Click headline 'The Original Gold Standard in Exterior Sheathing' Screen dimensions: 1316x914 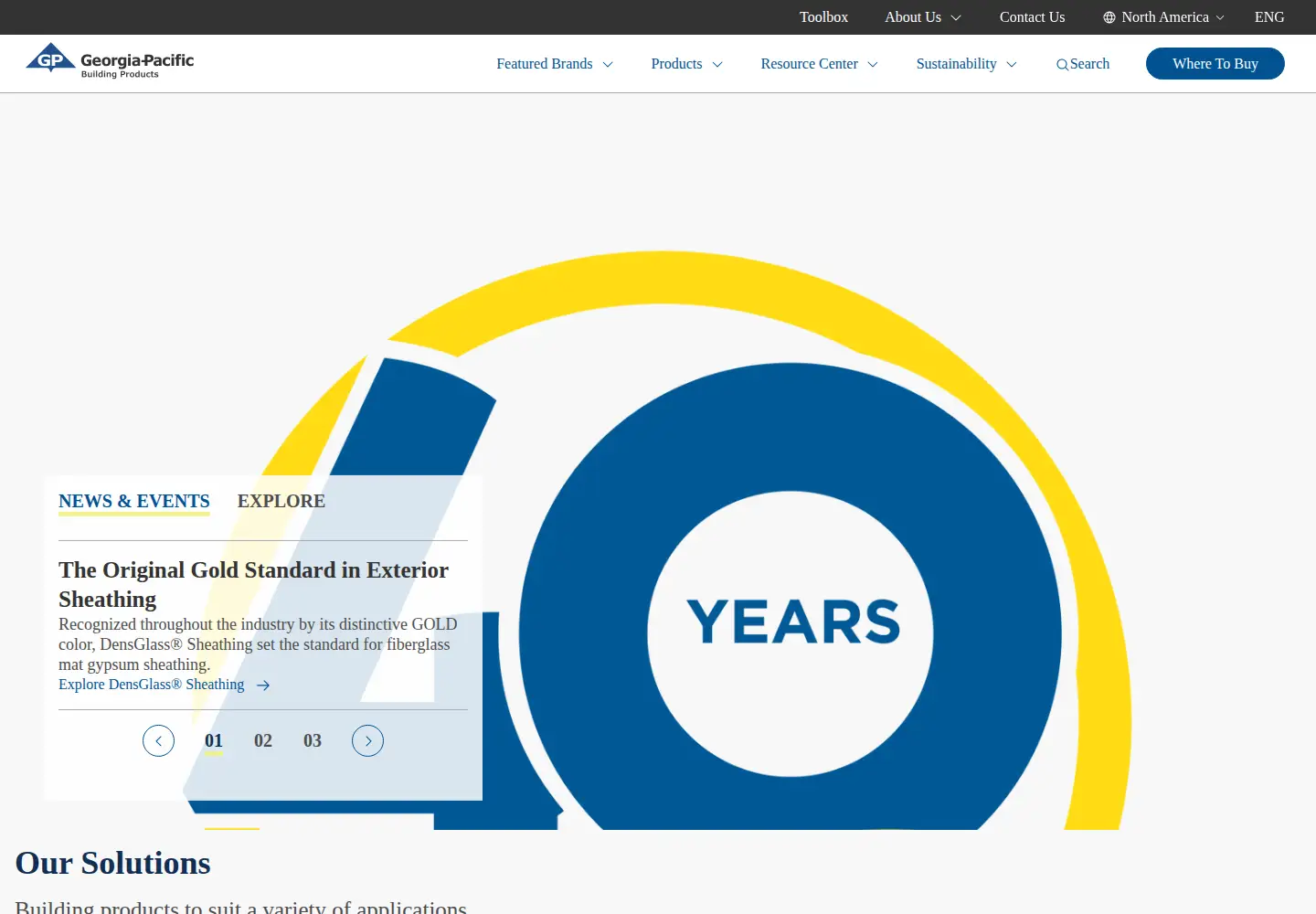(x=254, y=585)
